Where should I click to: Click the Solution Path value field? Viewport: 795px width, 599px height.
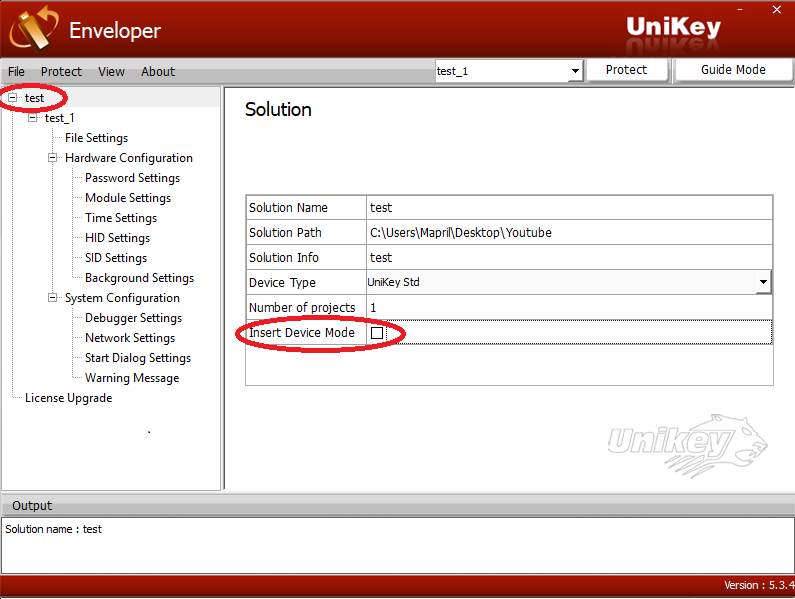click(x=569, y=232)
